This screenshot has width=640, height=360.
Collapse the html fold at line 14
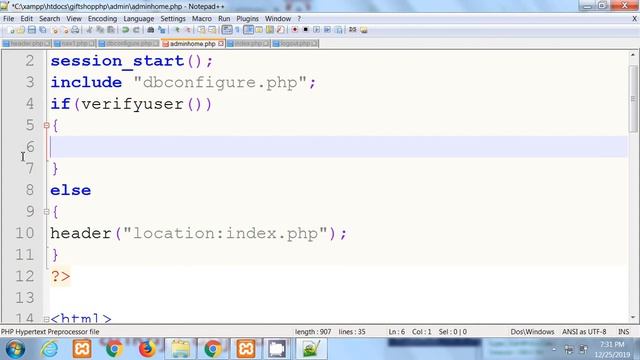tap(47, 319)
